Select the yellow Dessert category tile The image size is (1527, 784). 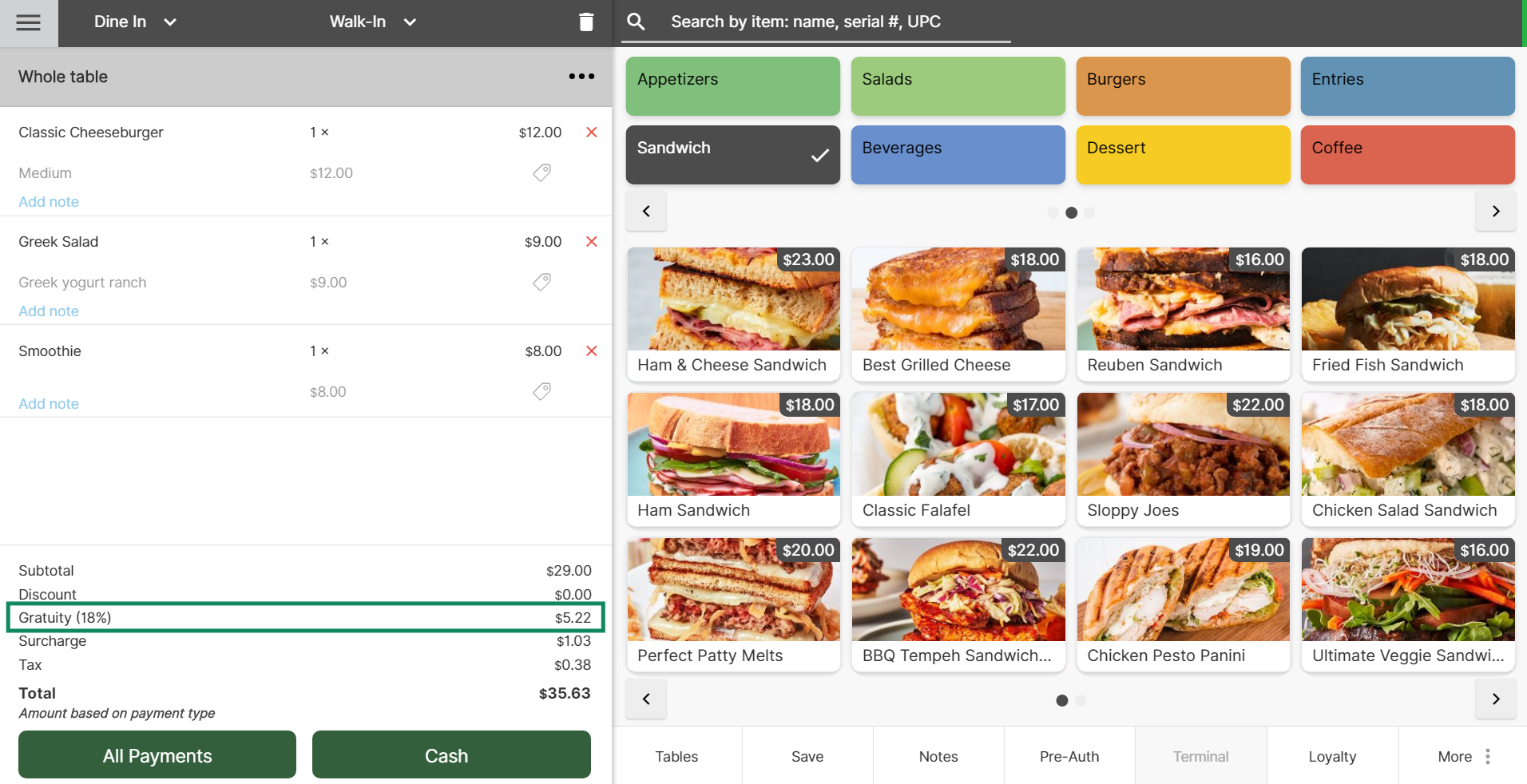pyautogui.click(x=1183, y=155)
